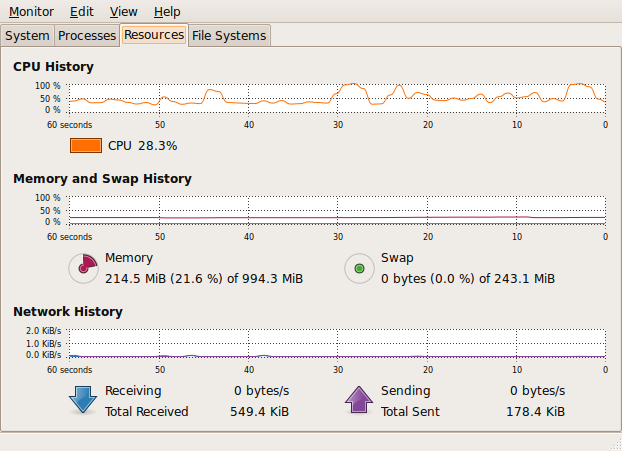Screen dimensions: 622x451
Task: Click the CPU History heading
Action: 53,67
